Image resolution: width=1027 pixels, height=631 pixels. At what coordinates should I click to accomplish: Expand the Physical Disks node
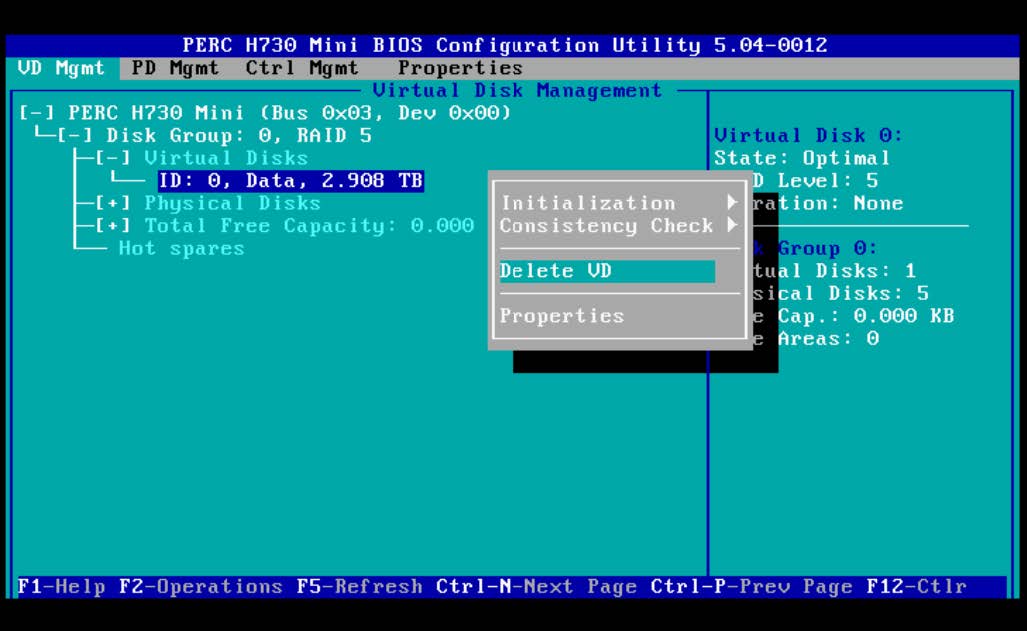[113, 203]
